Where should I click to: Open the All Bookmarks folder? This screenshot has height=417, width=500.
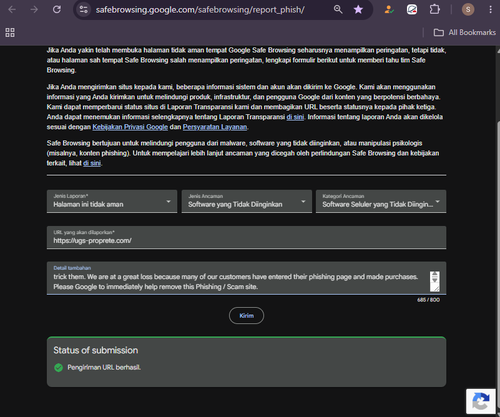coord(464,32)
